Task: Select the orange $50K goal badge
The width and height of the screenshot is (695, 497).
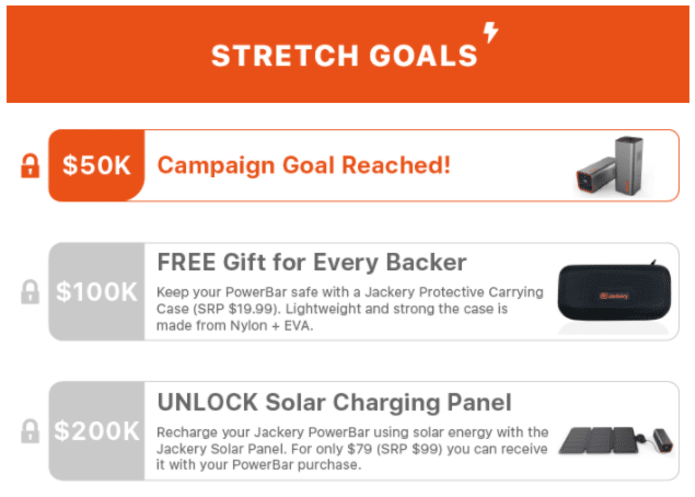Action: click(97, 165)
